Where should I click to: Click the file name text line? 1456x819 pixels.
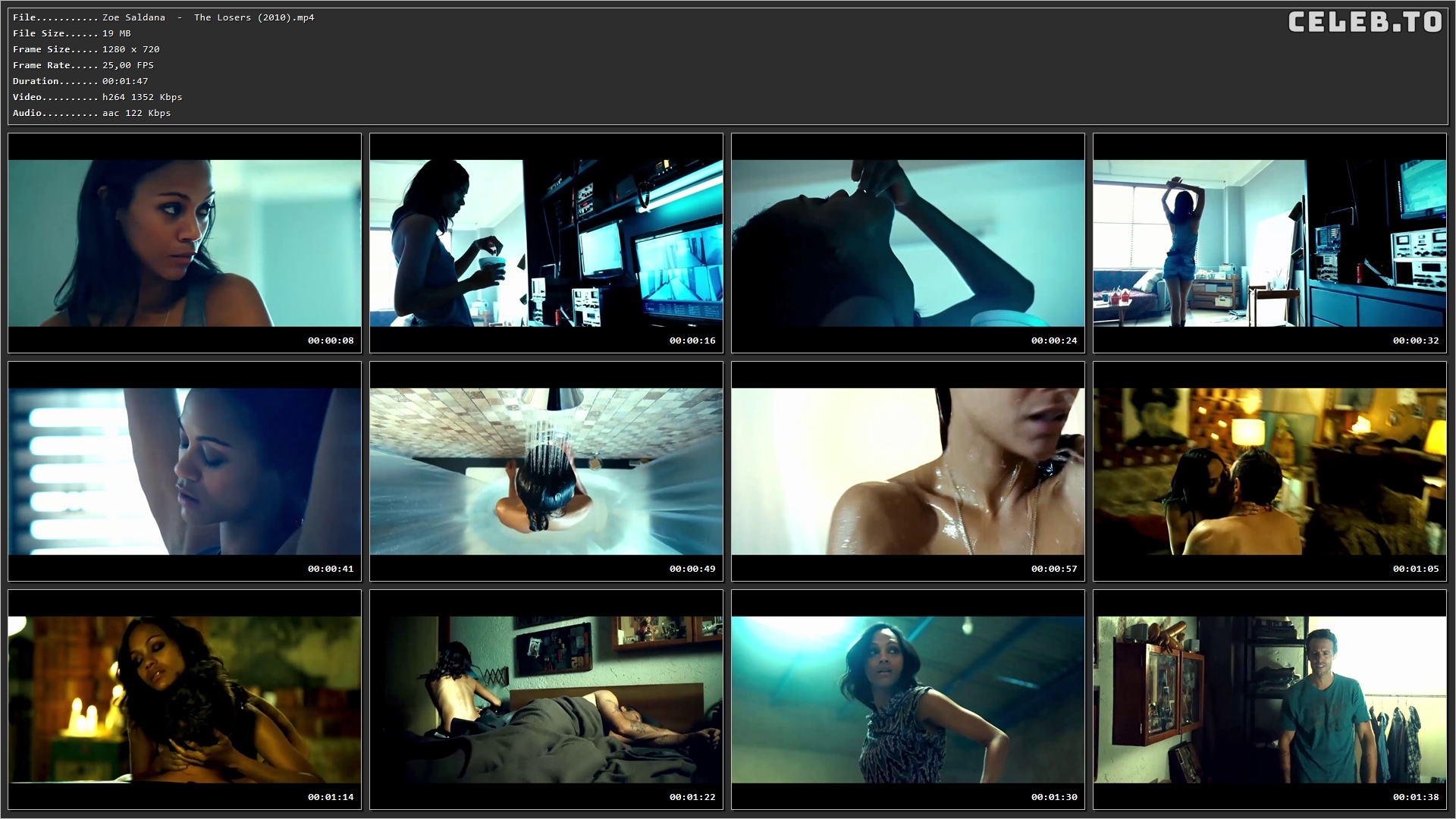(163, 17)
